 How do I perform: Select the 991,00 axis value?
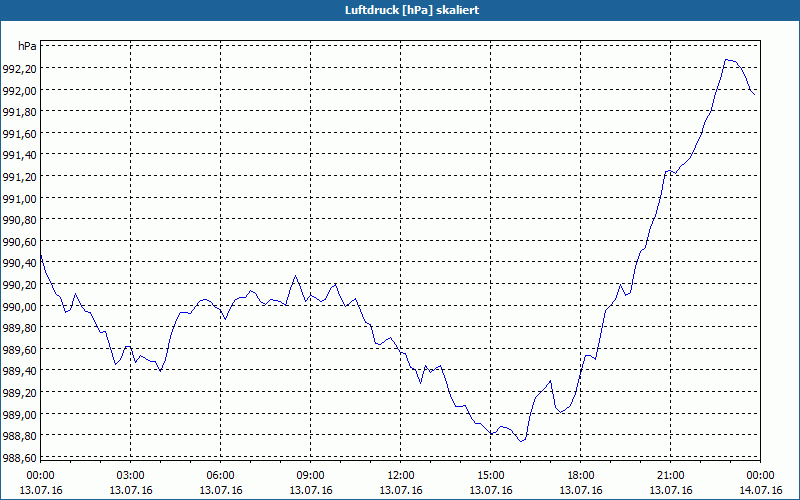pyautogui.click(x=20, y=198)
